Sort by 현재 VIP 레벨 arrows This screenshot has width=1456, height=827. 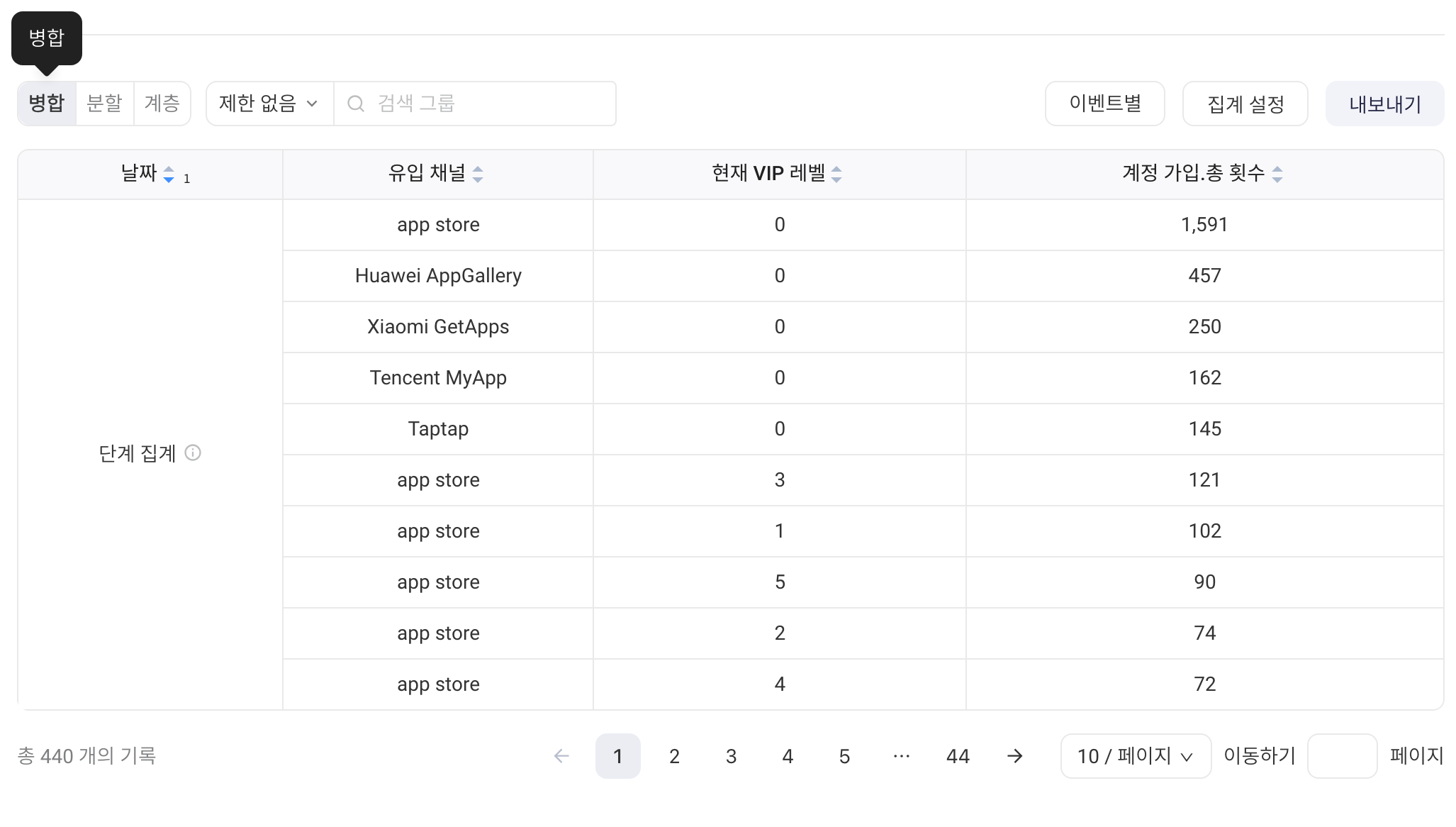[x=836, y=174]
